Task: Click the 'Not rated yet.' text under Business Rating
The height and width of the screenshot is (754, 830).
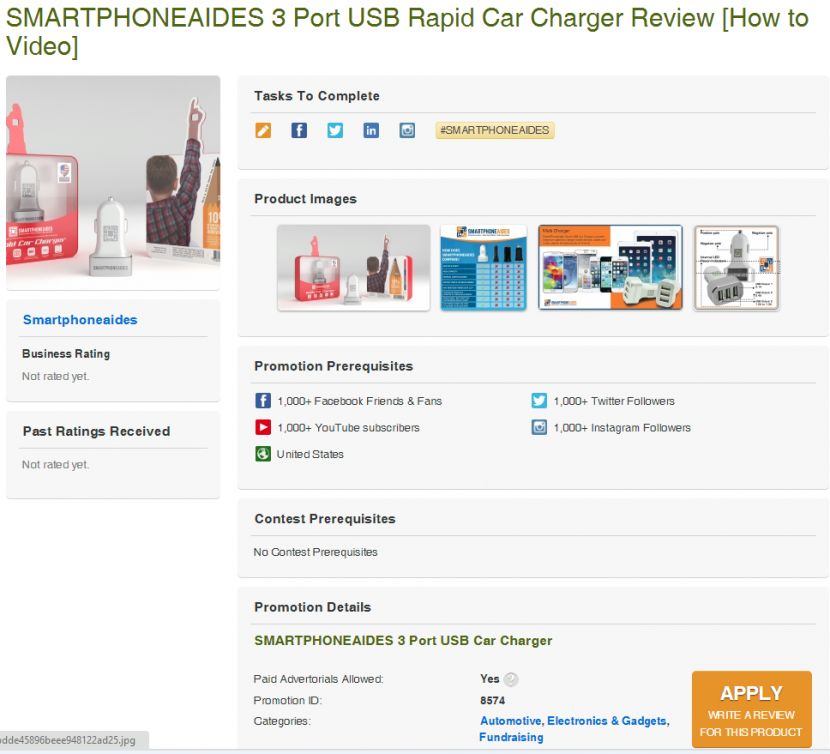Action: (x=56, y=376)
